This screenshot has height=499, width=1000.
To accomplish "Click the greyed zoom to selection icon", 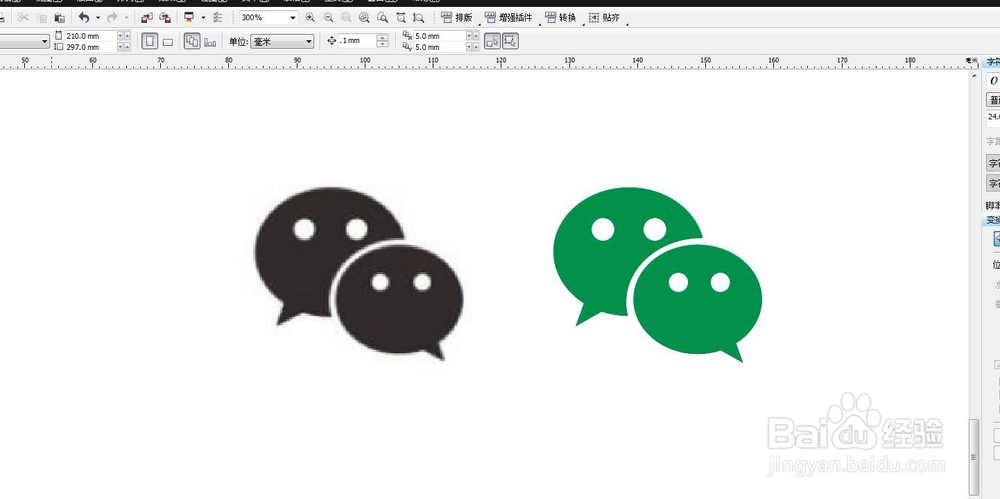I will click(x=346, y=17).
